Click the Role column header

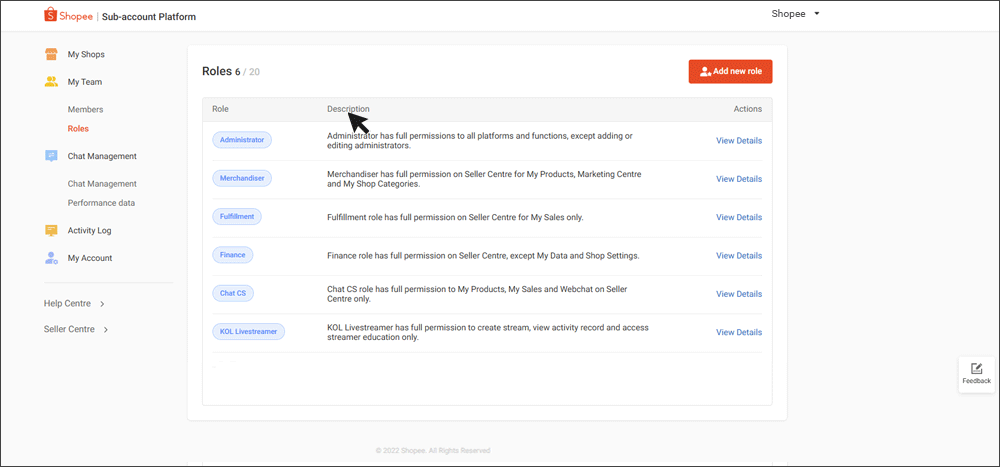point(221,109)
